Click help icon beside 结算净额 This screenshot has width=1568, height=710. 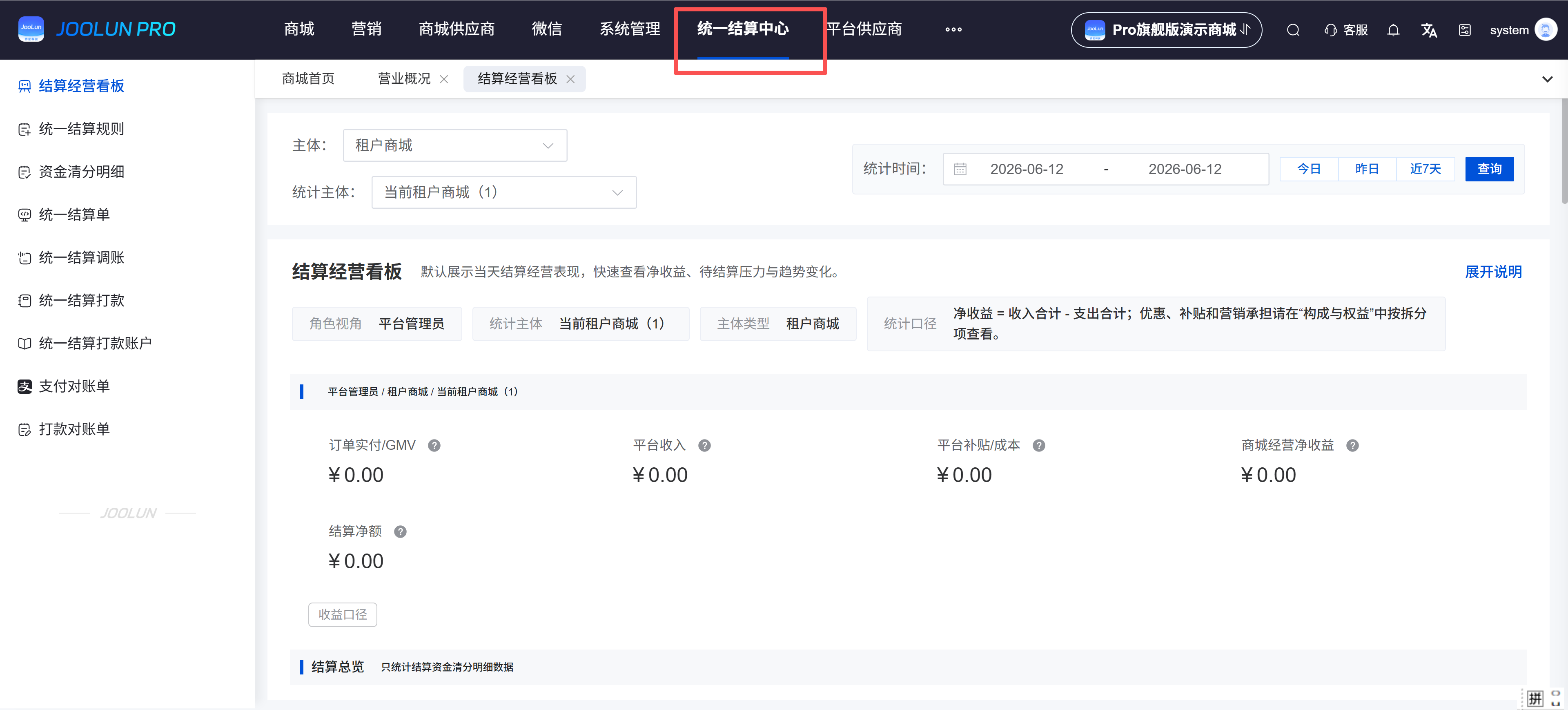400,531
